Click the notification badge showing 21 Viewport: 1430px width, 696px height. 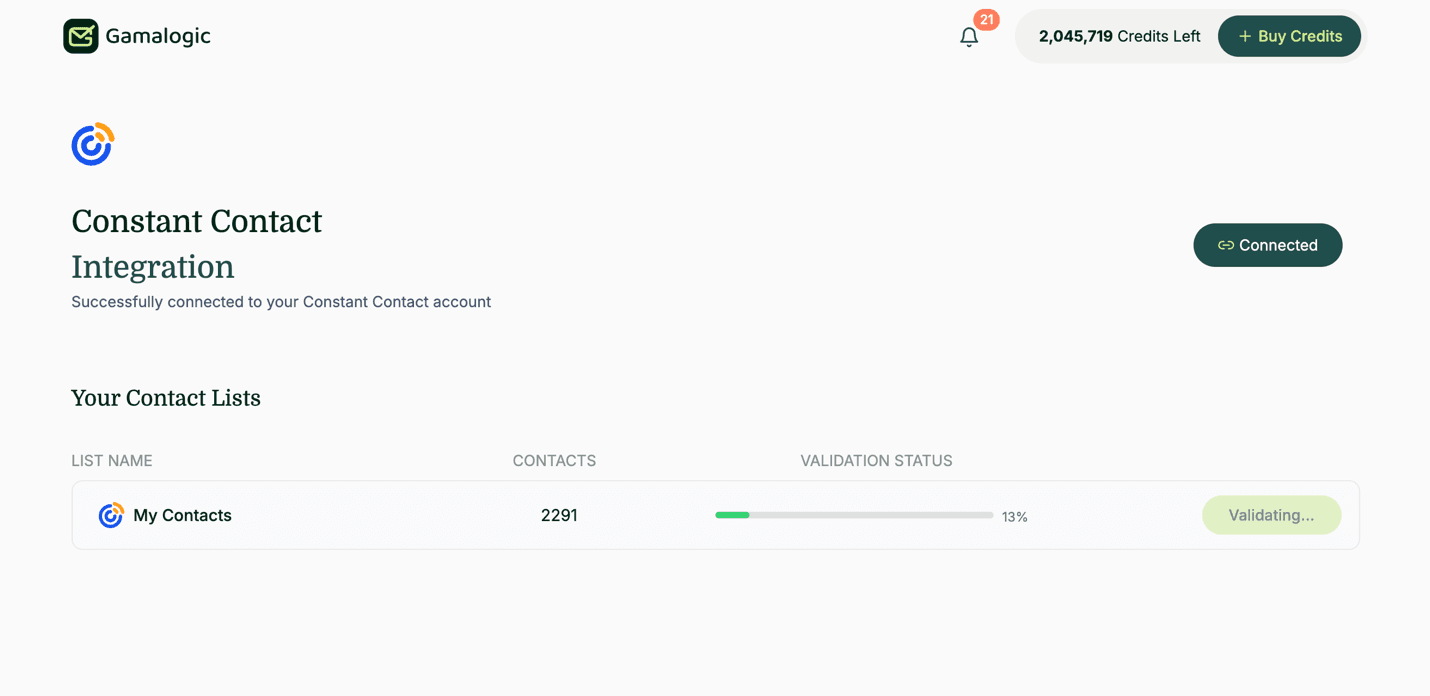(x=985, y=19)
